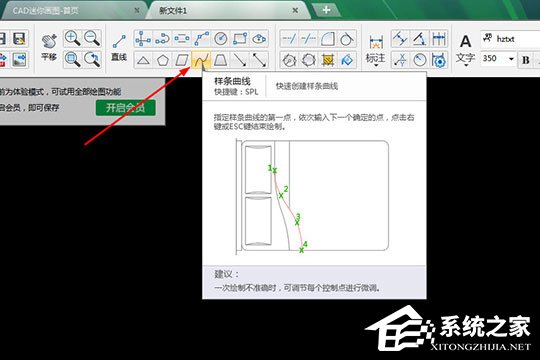Select the revision cloud tool
The image size is (540, 360).
pos(259,39)
